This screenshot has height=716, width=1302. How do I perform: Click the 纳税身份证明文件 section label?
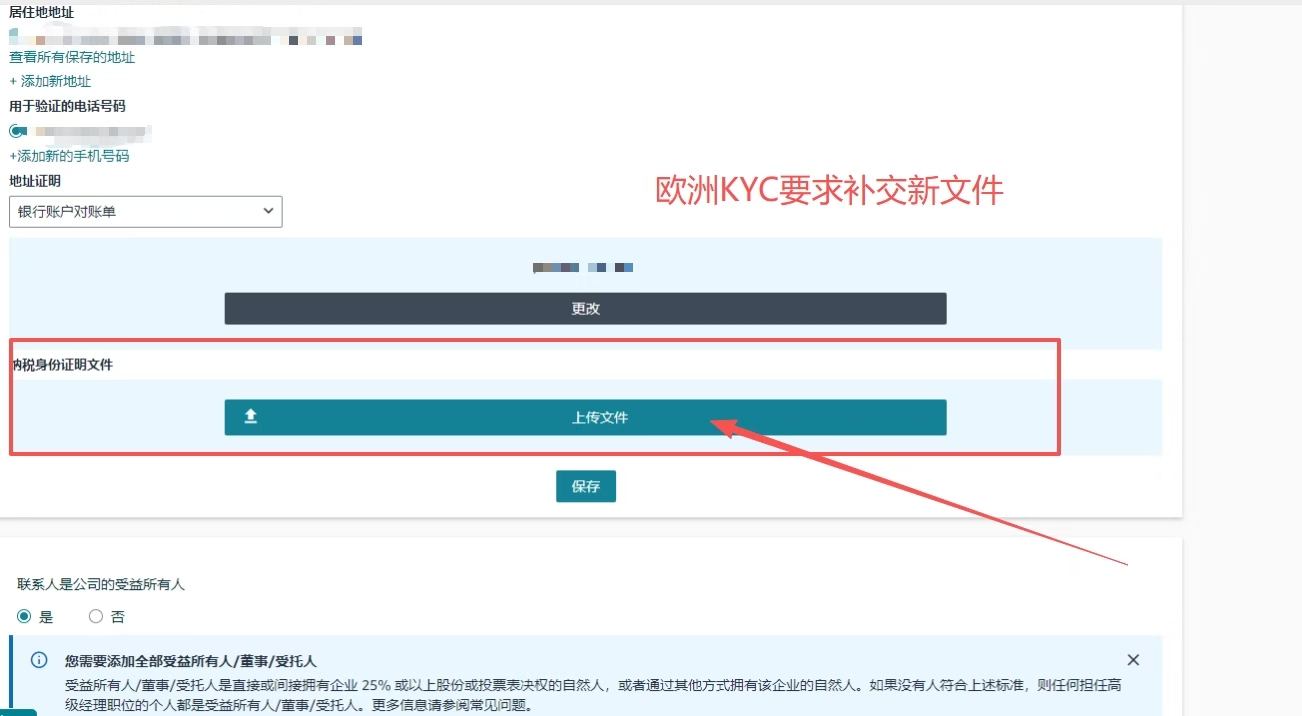tap(62, 365)
